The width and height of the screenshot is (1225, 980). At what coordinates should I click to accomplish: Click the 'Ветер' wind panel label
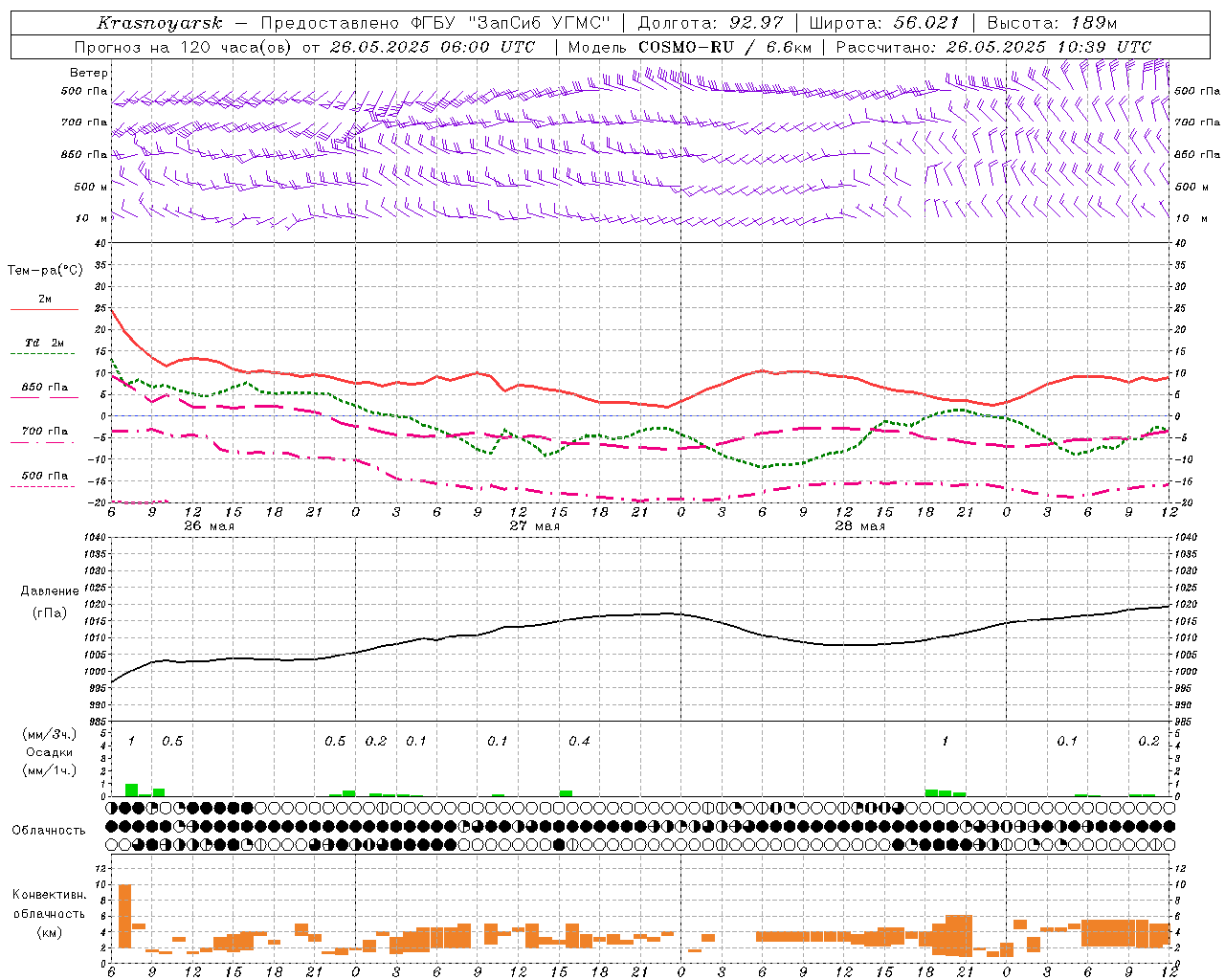[89, 73]
